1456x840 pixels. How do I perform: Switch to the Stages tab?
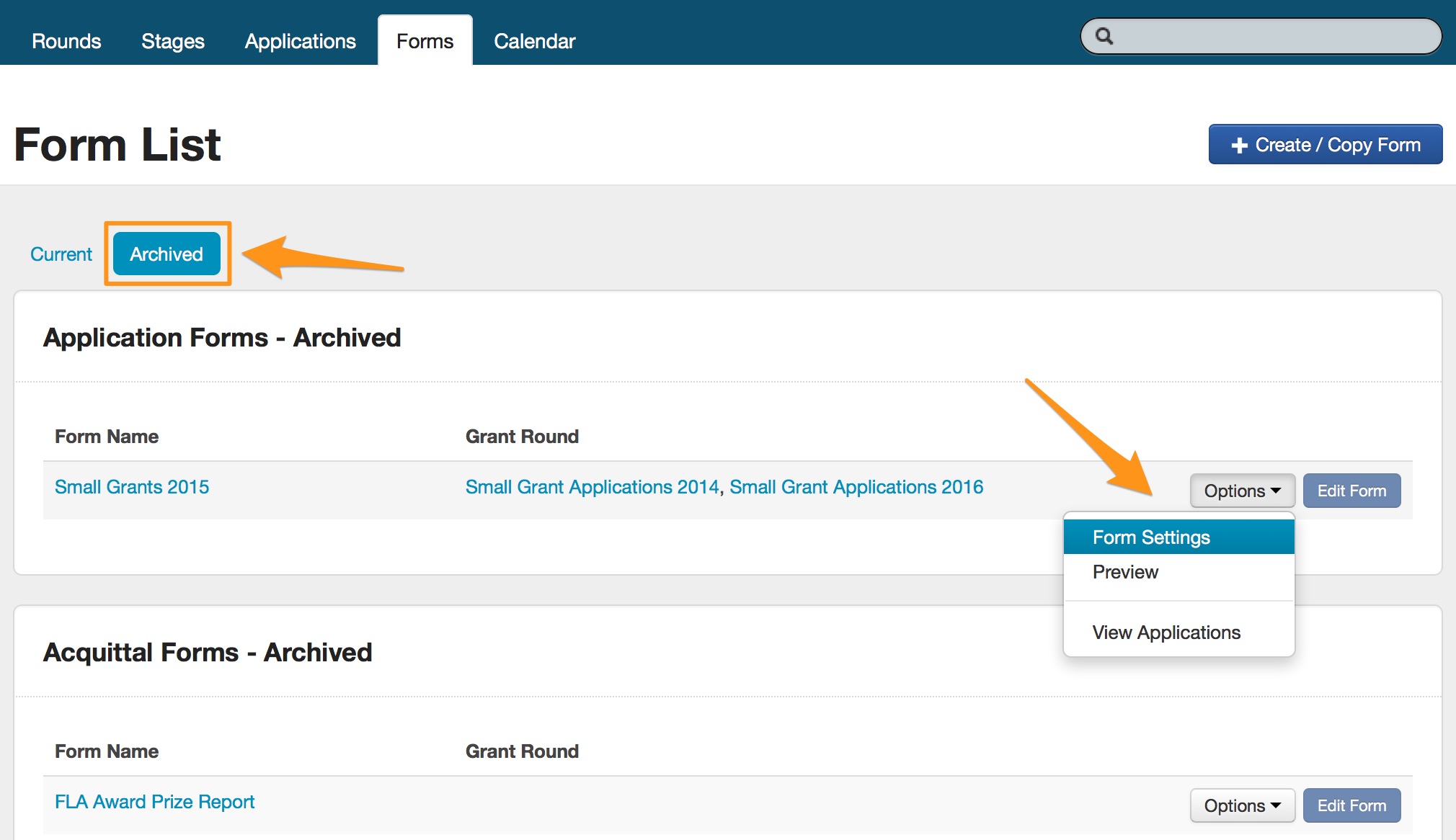point(173,41)
